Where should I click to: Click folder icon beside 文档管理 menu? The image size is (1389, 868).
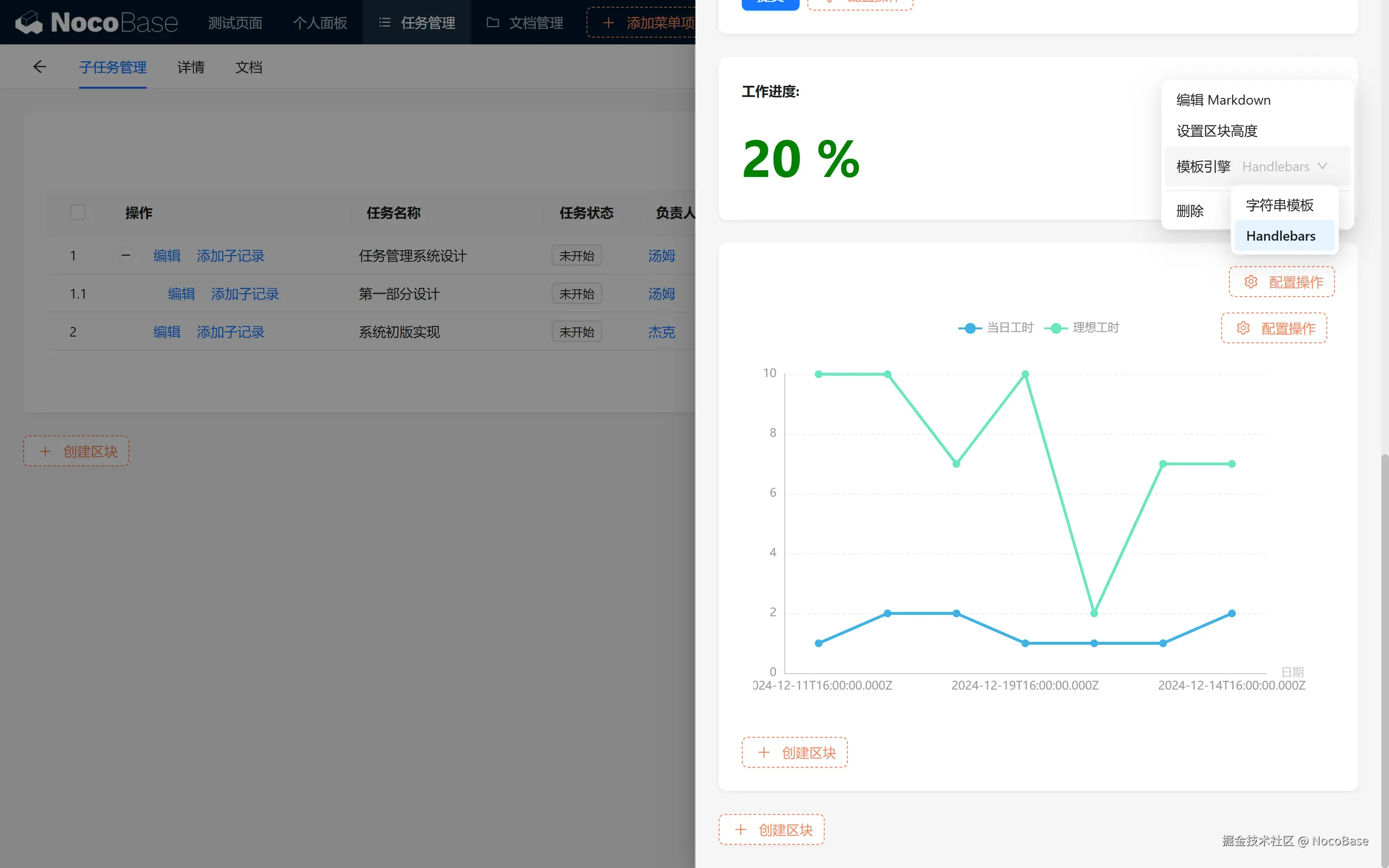tap(492, 22)
